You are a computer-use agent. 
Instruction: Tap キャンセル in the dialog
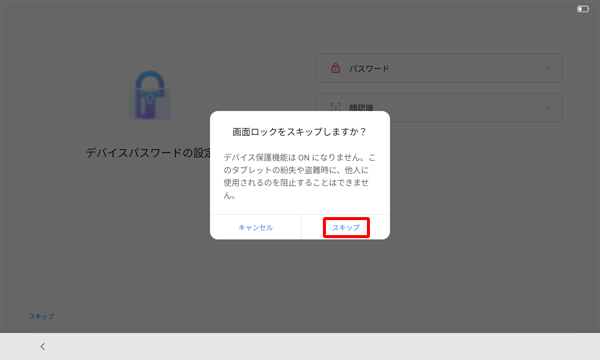click(x=256, y=228)
